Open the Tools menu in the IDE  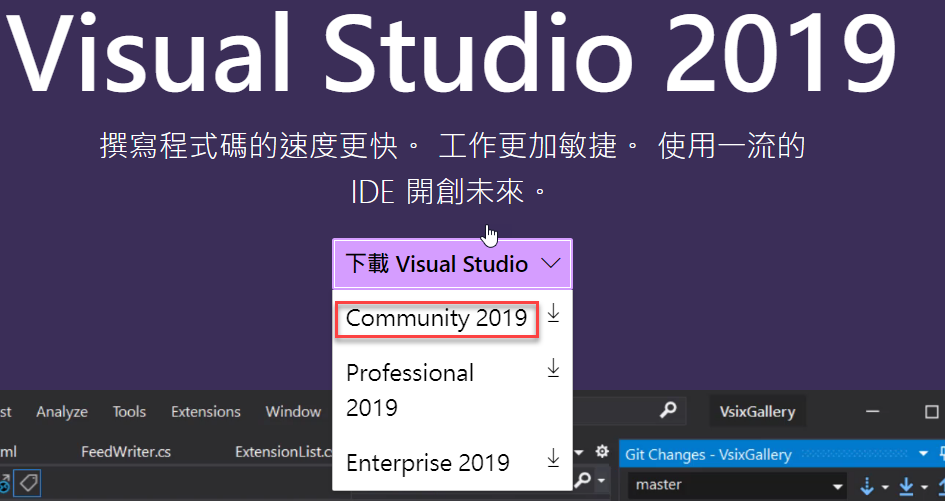[129, 412]
